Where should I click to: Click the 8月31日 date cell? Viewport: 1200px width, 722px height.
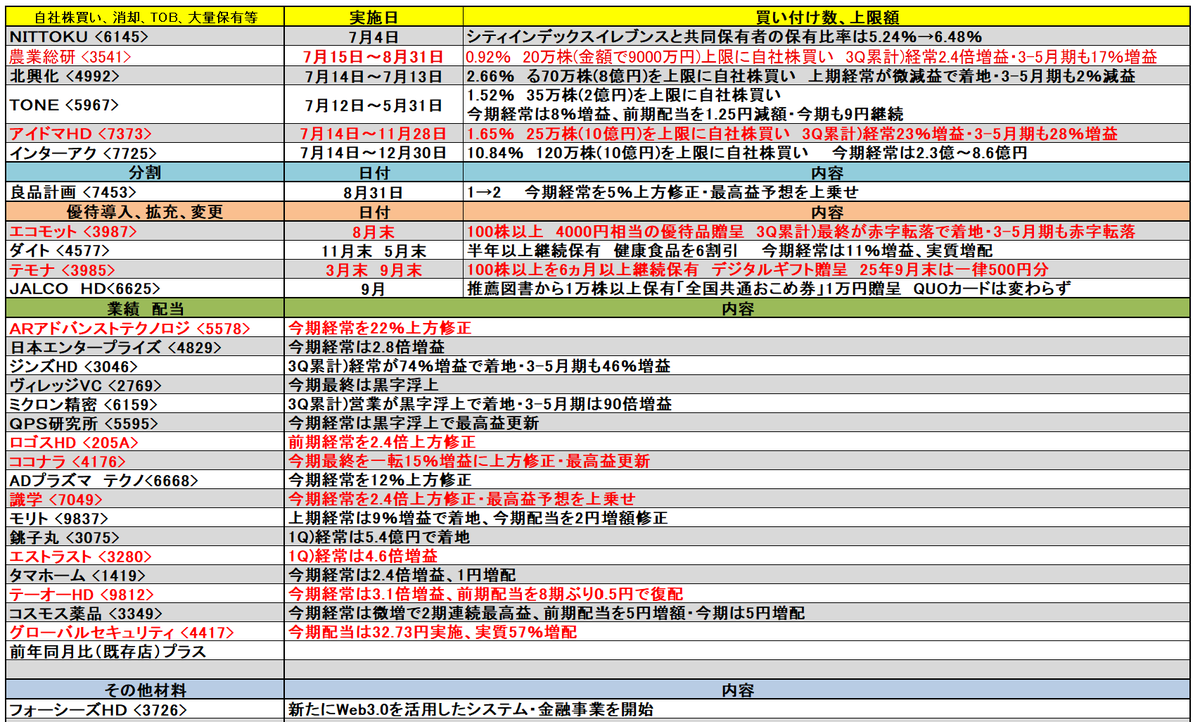pos(374,192)
